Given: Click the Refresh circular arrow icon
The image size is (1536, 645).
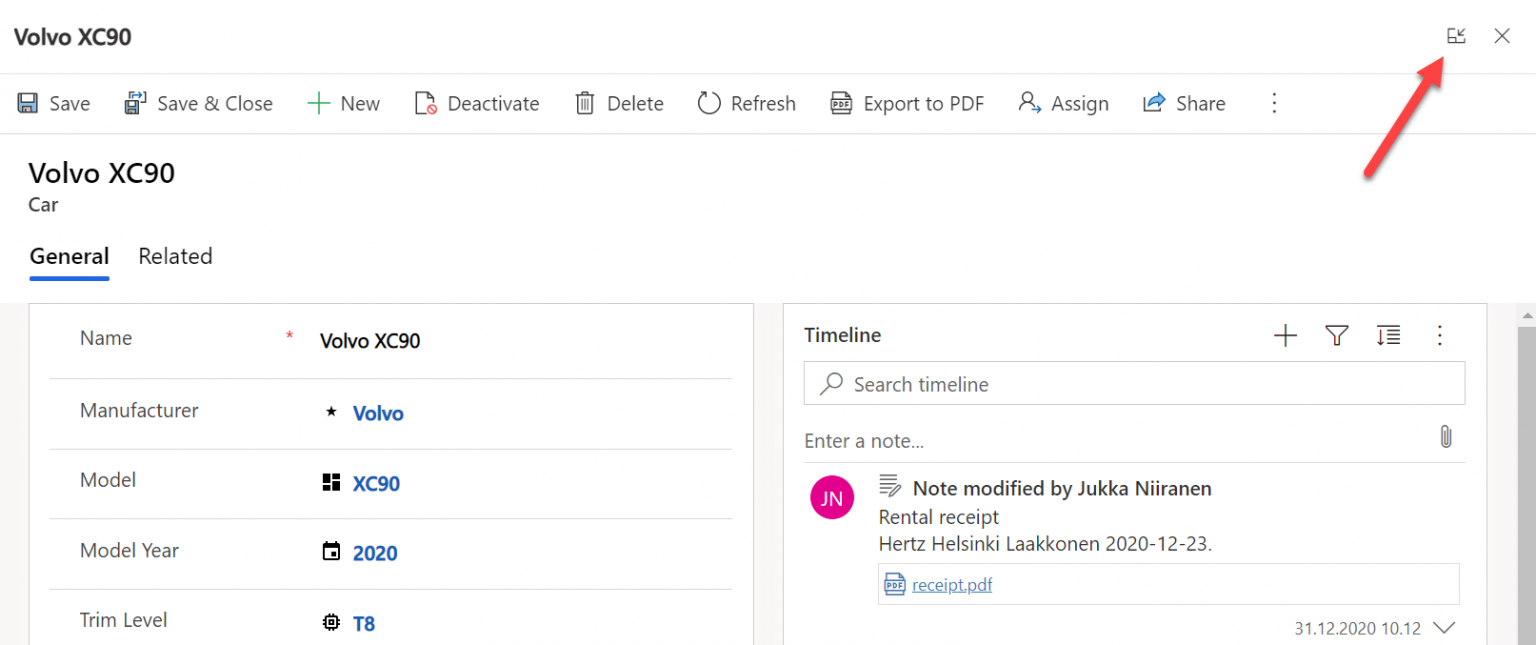Looking at the screenshot, I should click(x=709, y=103).
